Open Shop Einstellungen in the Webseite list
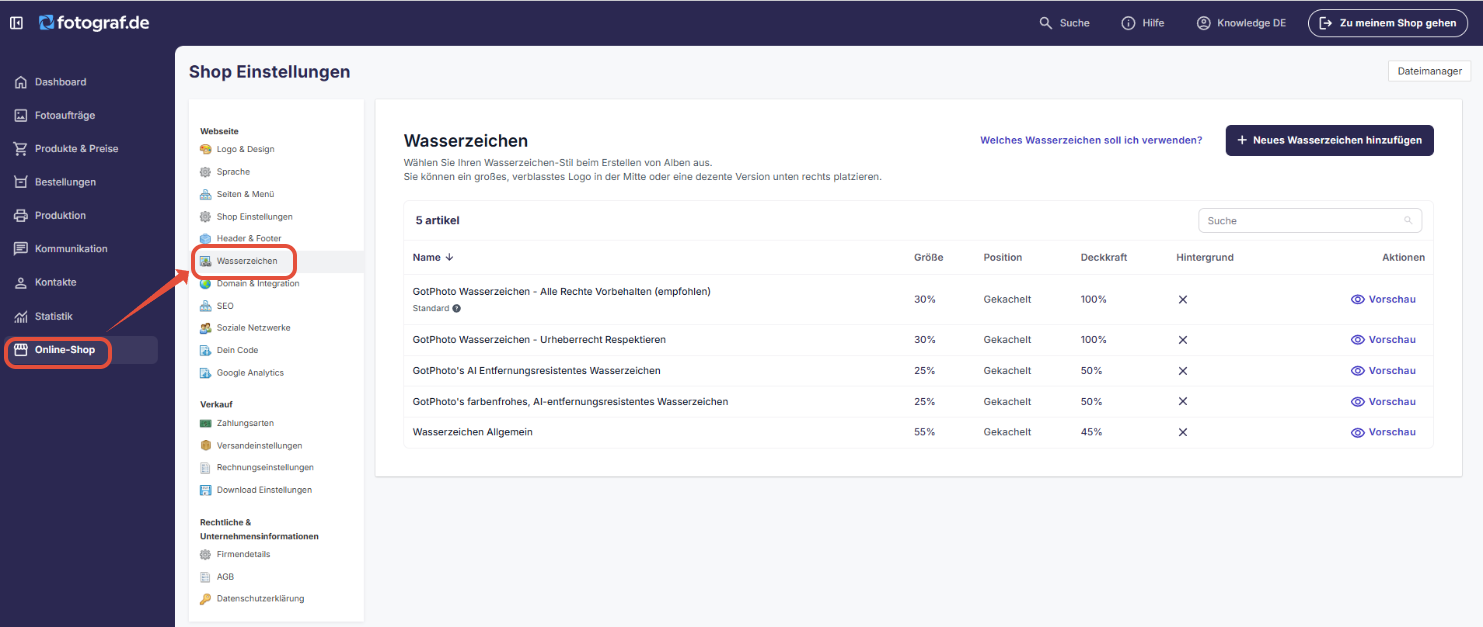The height and width of the screenshot is (627, 1483). tap(254, 216)
